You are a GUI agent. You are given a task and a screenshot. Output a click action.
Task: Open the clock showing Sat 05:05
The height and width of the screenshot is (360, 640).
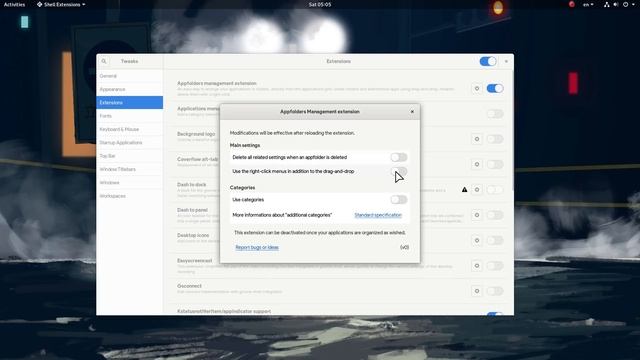point(320,4)
